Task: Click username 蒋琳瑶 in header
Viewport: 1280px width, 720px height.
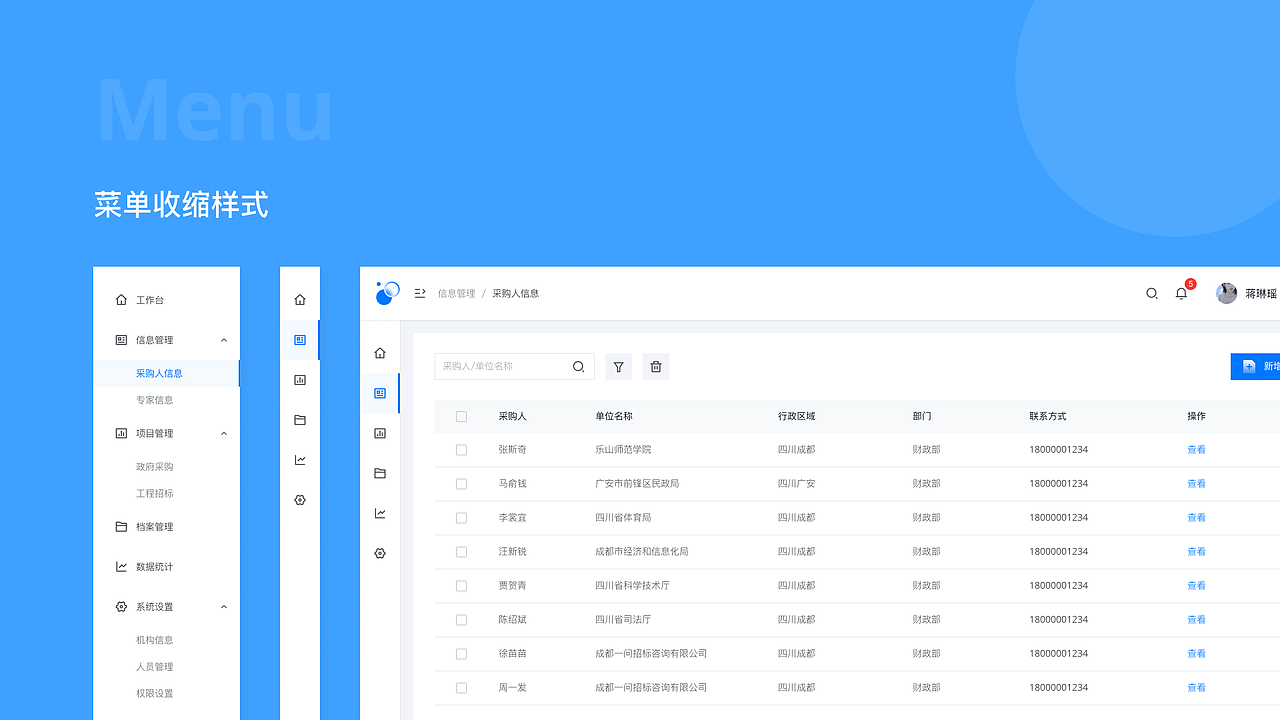Action: [x=1261, y=294]
